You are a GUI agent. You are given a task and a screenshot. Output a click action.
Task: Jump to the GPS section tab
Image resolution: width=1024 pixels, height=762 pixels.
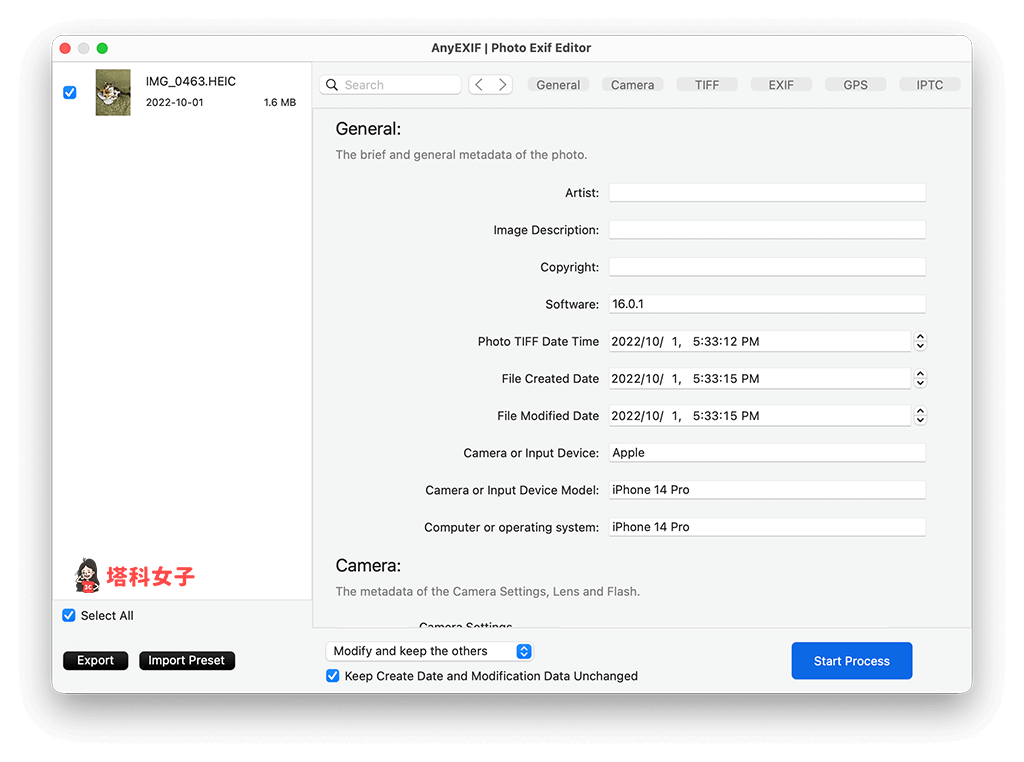pyautogui.click(x=855, y=85)
